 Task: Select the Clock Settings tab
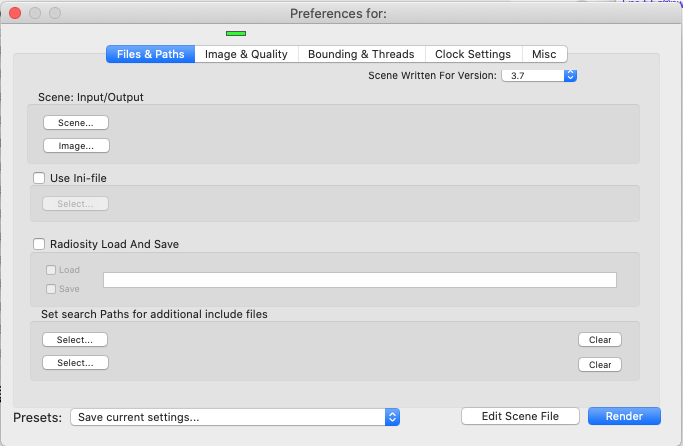click(472, 54)
